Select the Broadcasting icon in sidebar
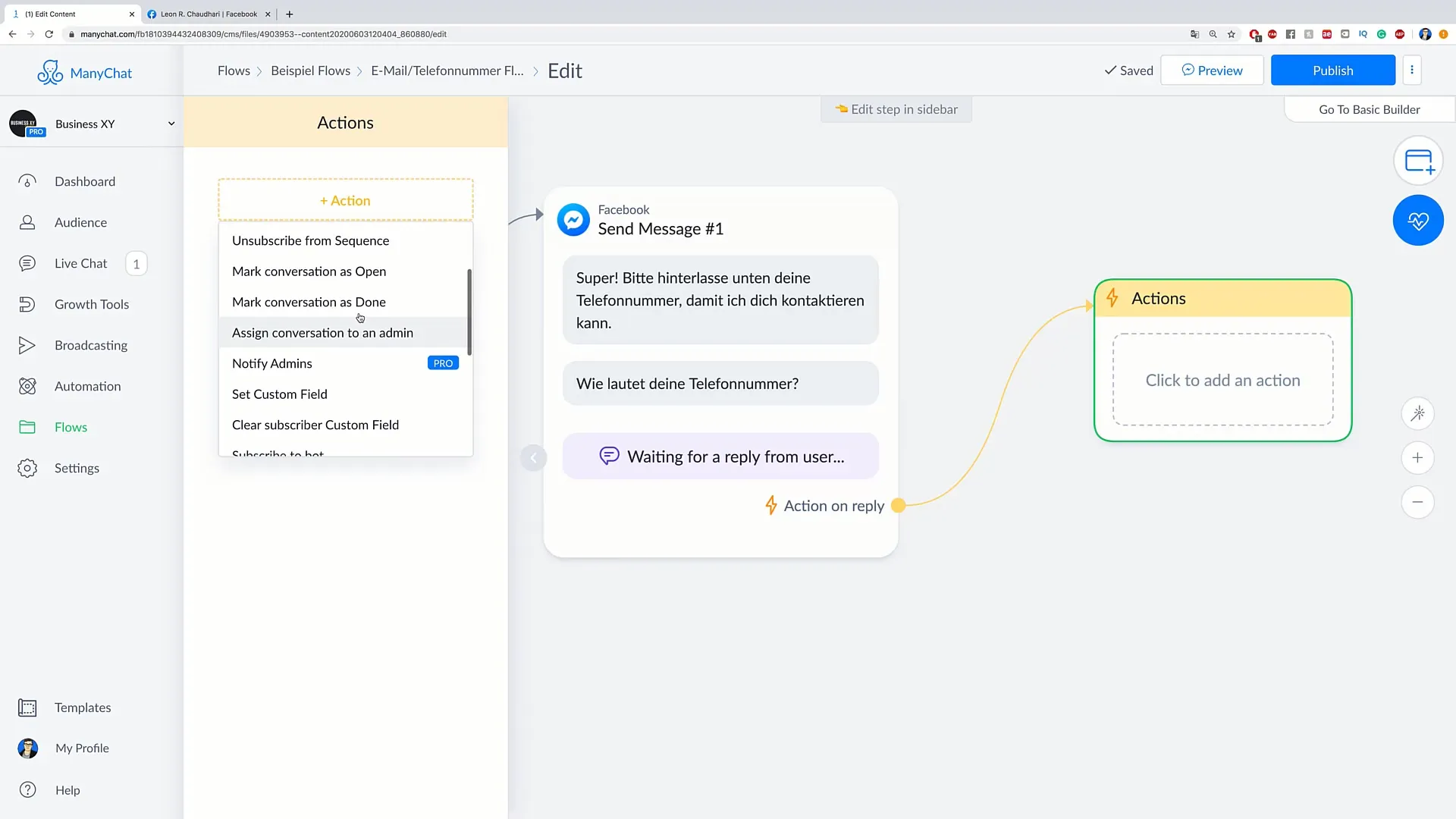This screenshot has width=1456, height=819. click(x=26, y=345)
